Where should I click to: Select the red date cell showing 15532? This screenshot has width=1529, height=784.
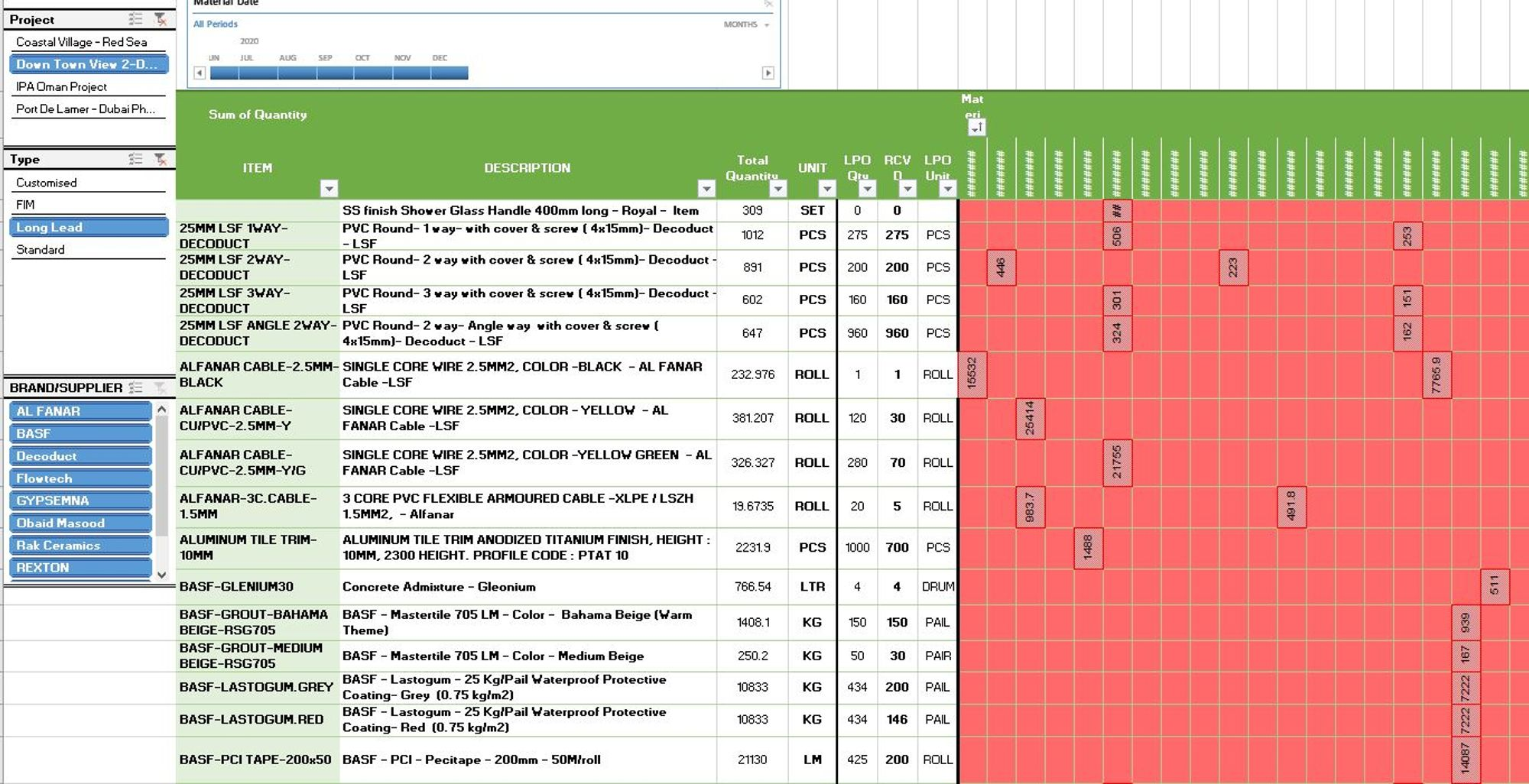972,374
